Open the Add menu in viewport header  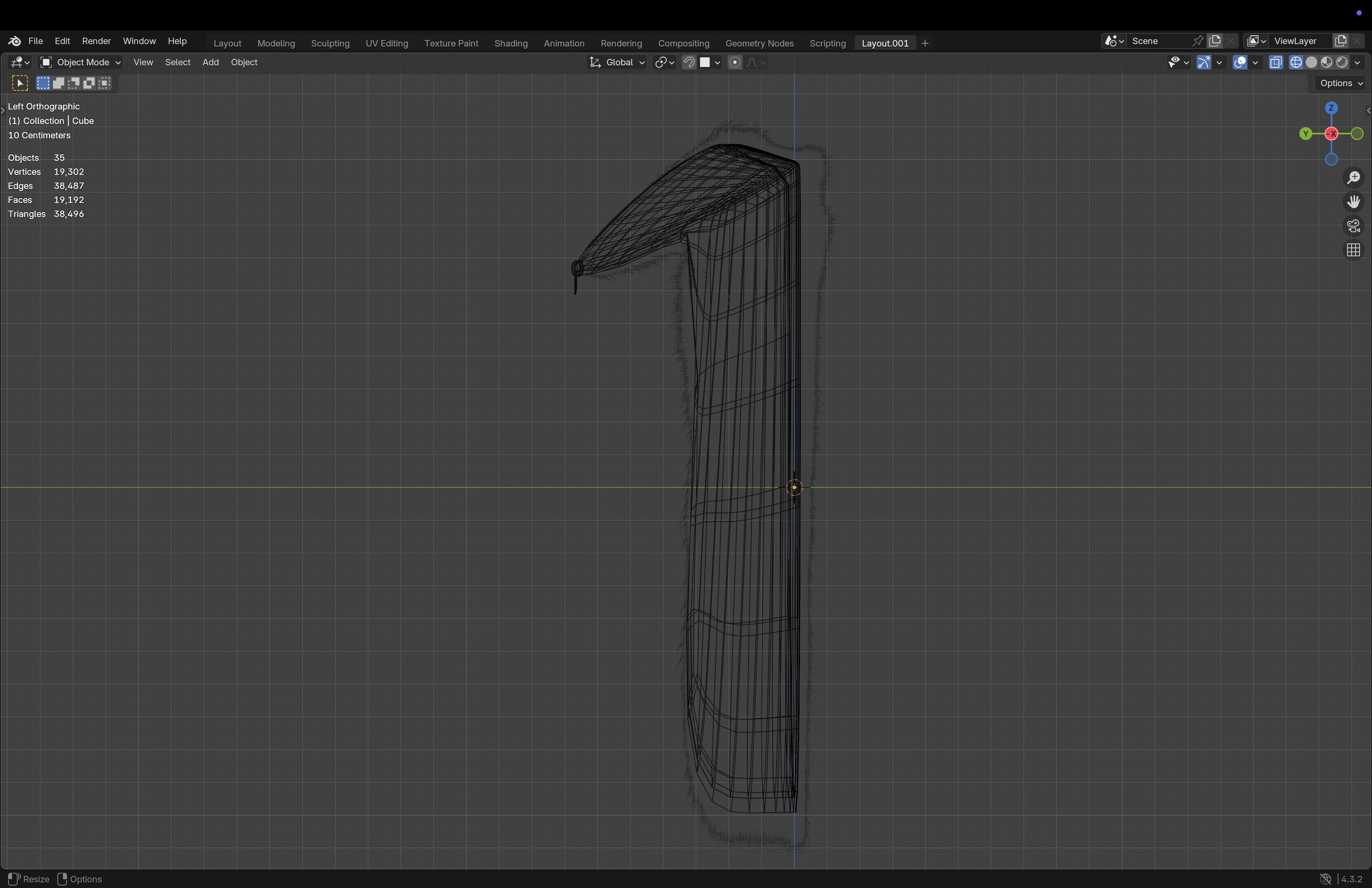pyautogui.click(x=210, y=62)
